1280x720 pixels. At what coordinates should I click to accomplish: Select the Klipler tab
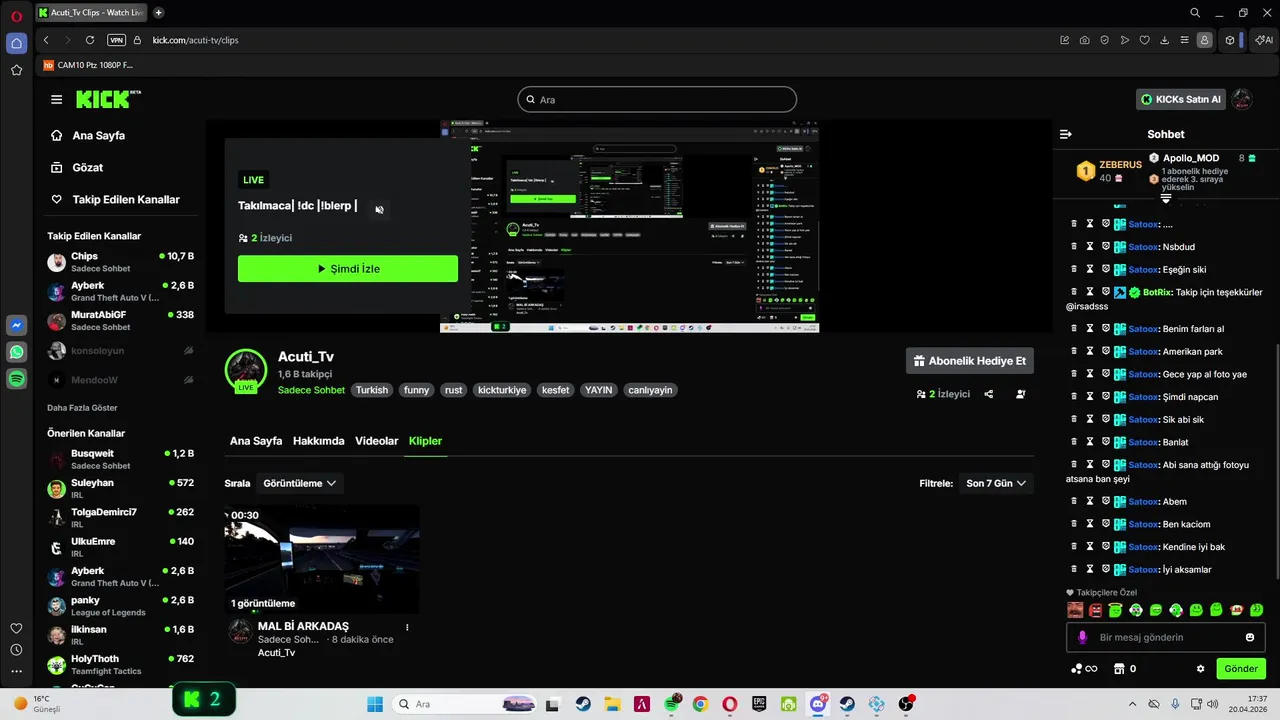425,441
